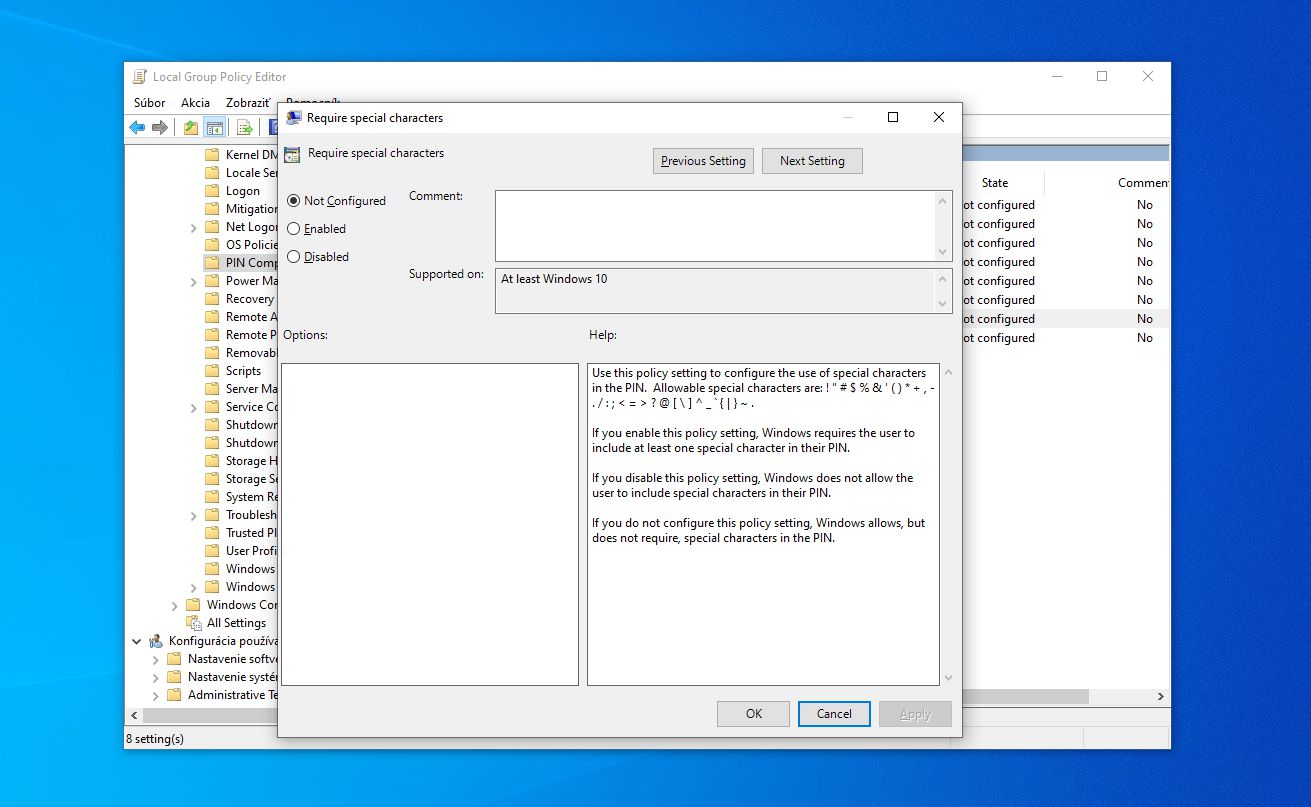Expand the Administrative Te node

coord(155,696)
